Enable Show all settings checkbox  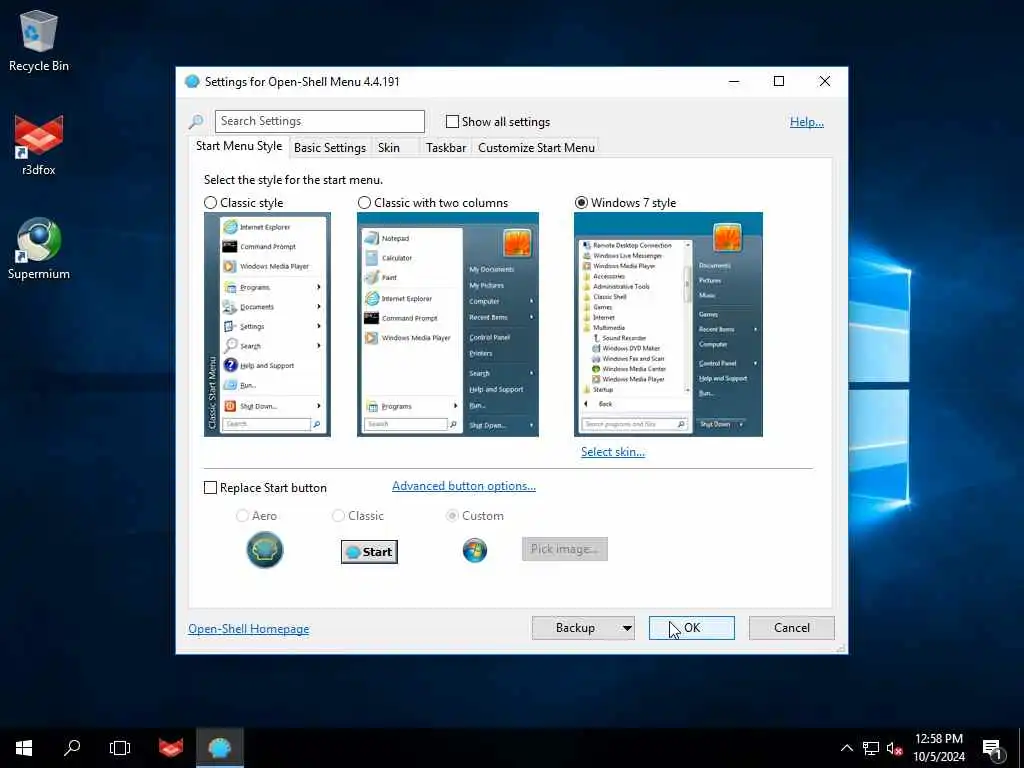[452, 121]
